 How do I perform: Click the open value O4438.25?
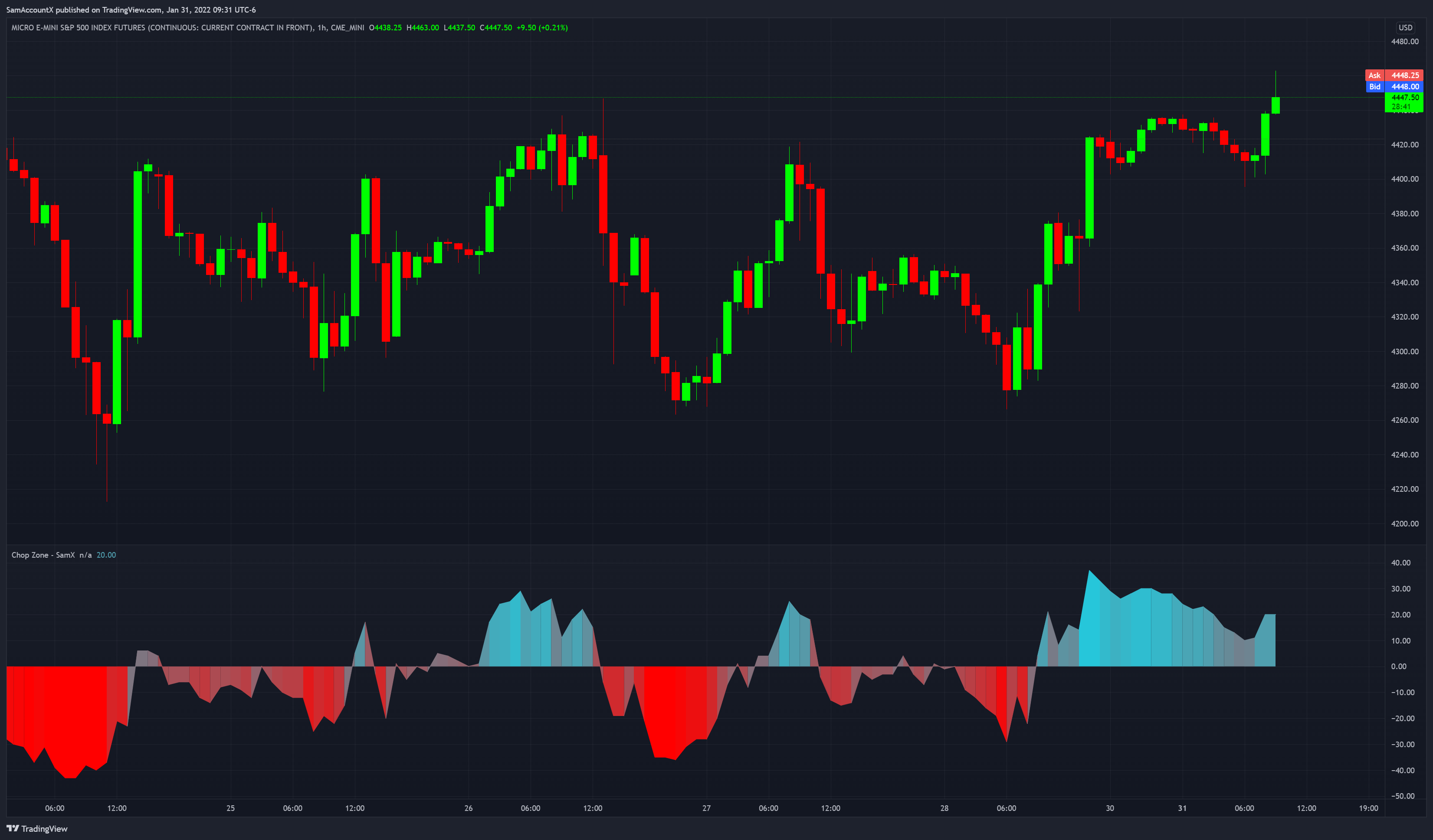385,27
